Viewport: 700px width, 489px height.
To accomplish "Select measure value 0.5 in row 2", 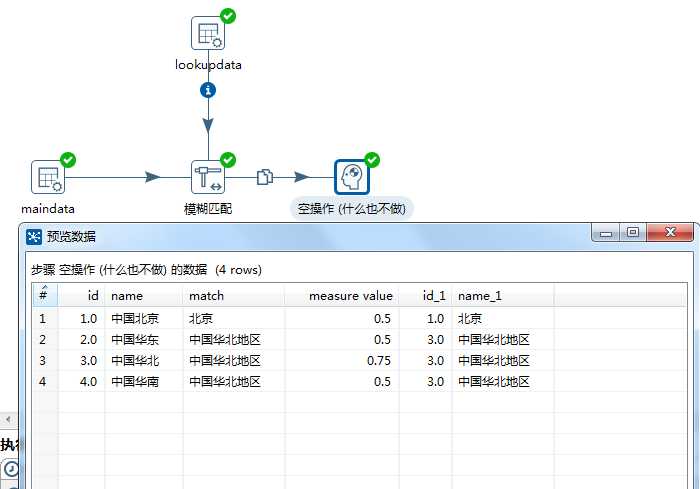I will point(342,339).
